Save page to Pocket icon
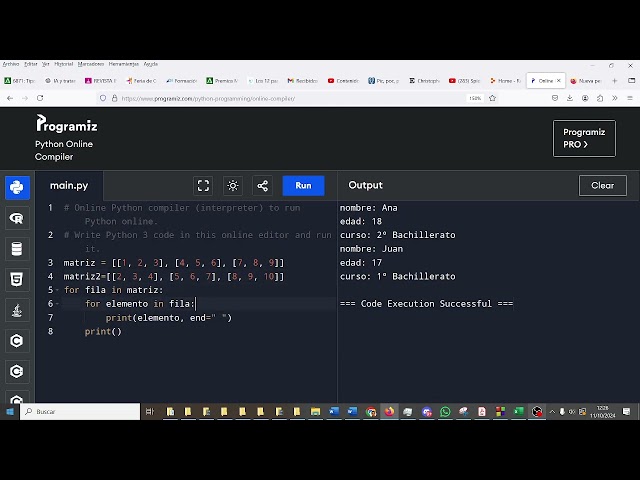 pos(555,98)
